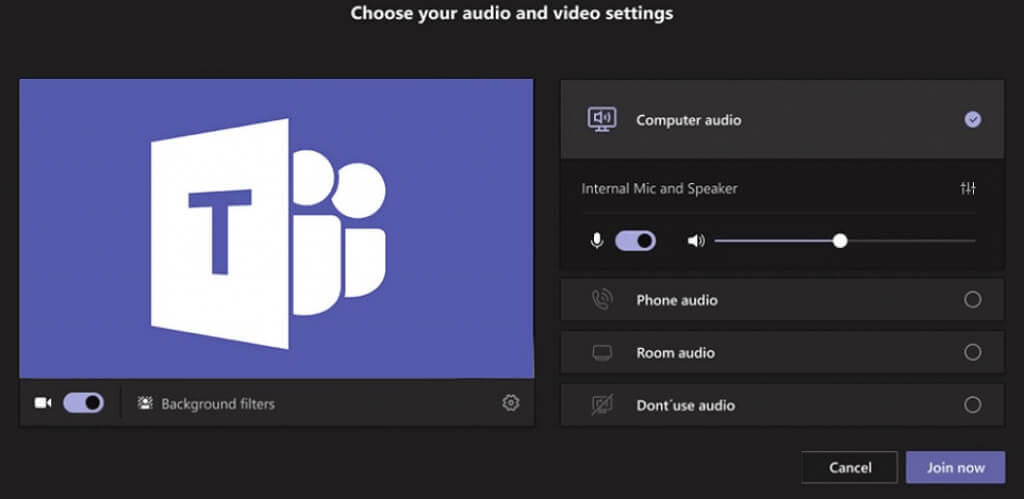Toggle the camera switch off
The image size is (1024, 499).
click(84, 403)
